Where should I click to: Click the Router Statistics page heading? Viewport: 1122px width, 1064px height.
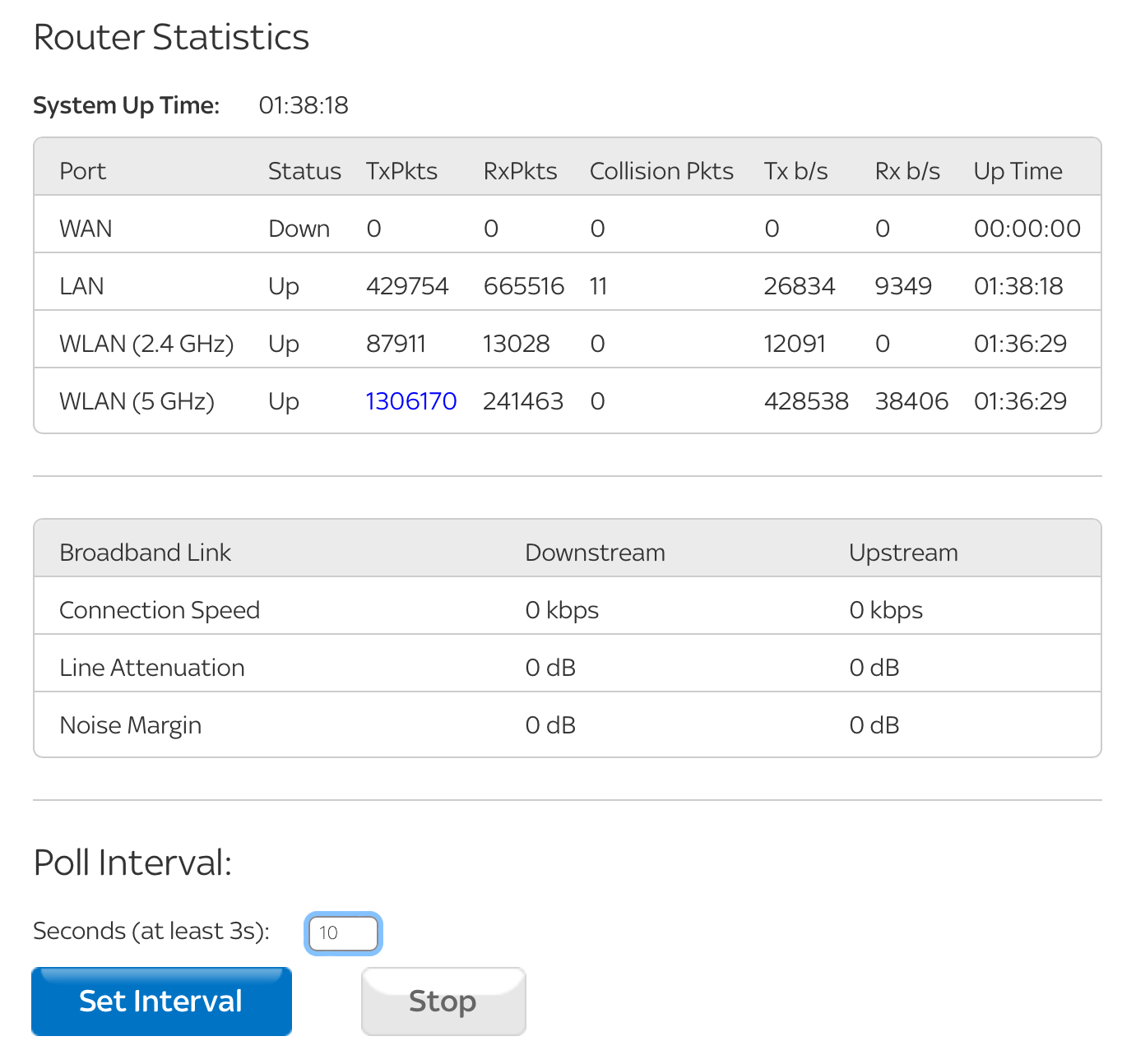pyautogui.click(x=171, y=38)
